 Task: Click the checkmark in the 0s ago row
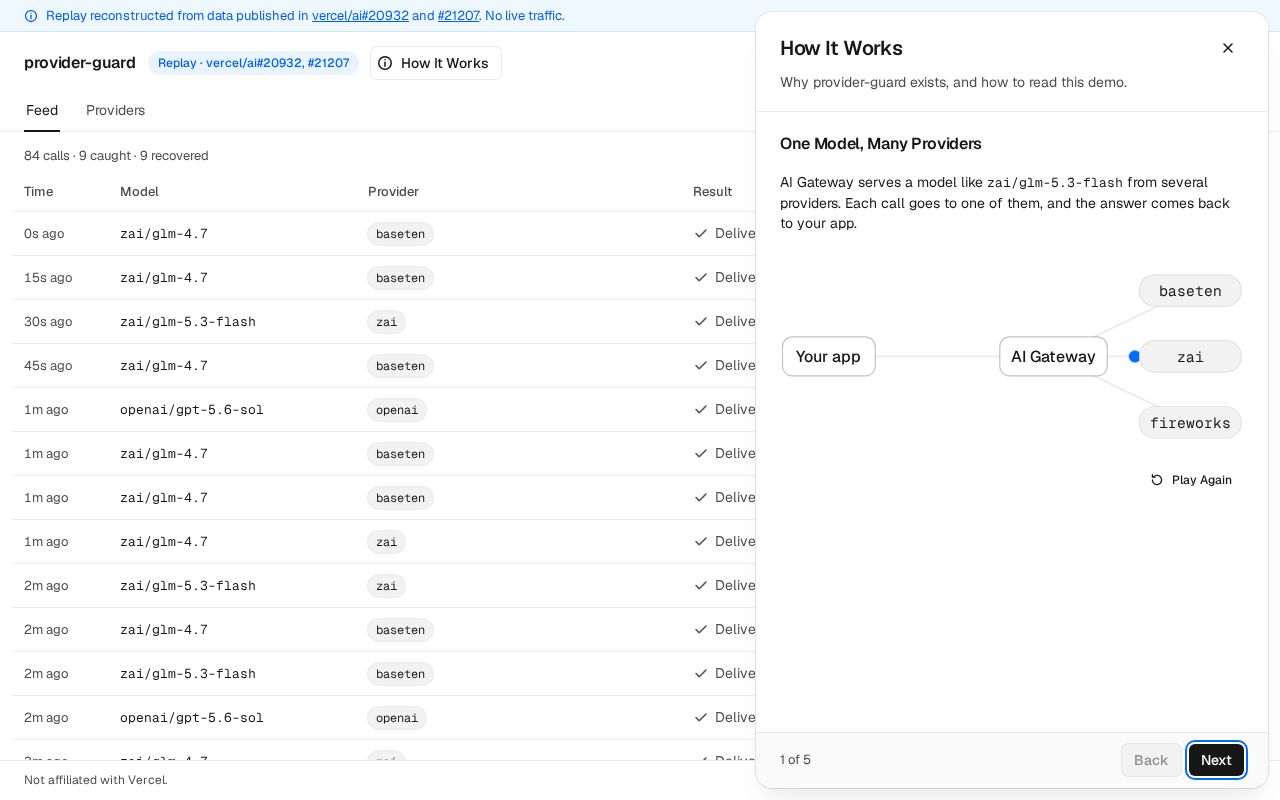click(x=701, y=233)
